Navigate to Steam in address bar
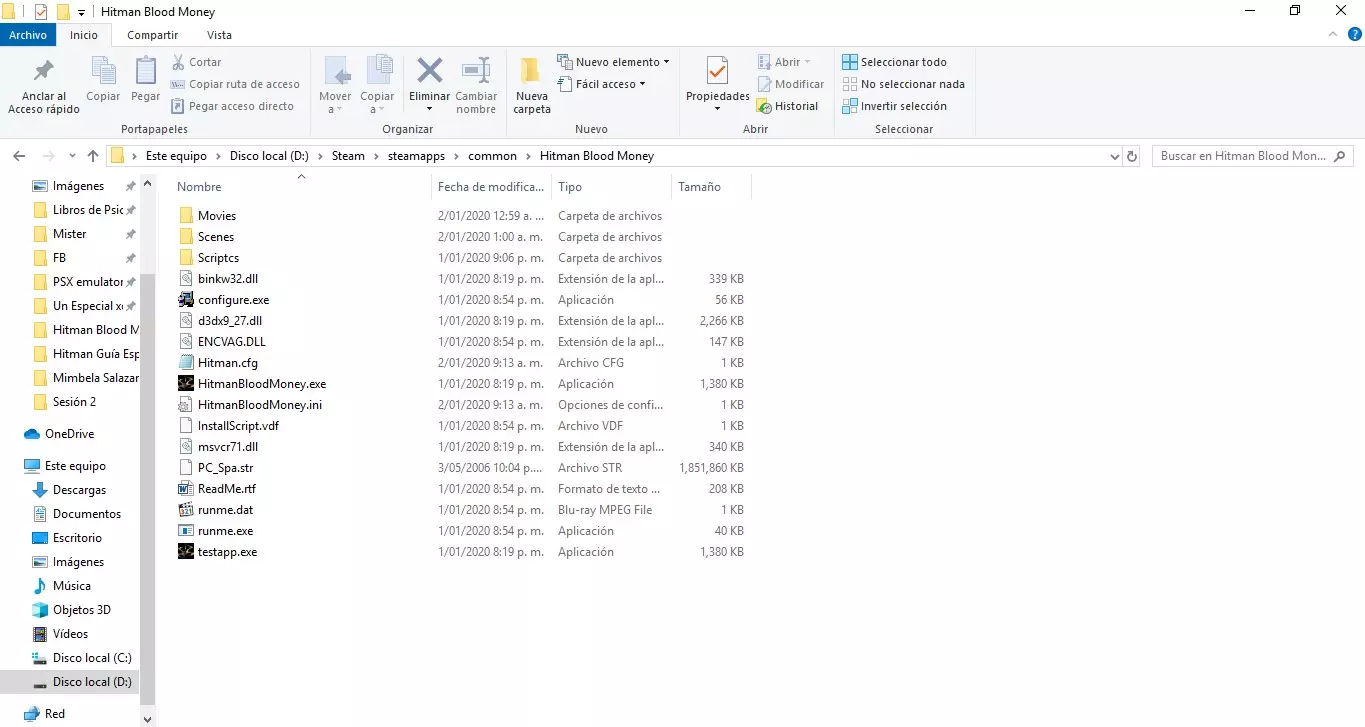The height and width of the screenshot is (727, 1365). 348,156
